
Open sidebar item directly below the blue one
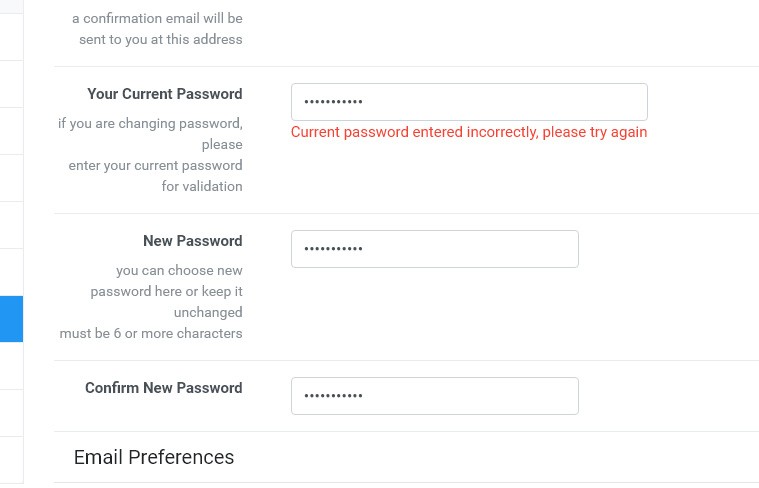pos(11,366)
